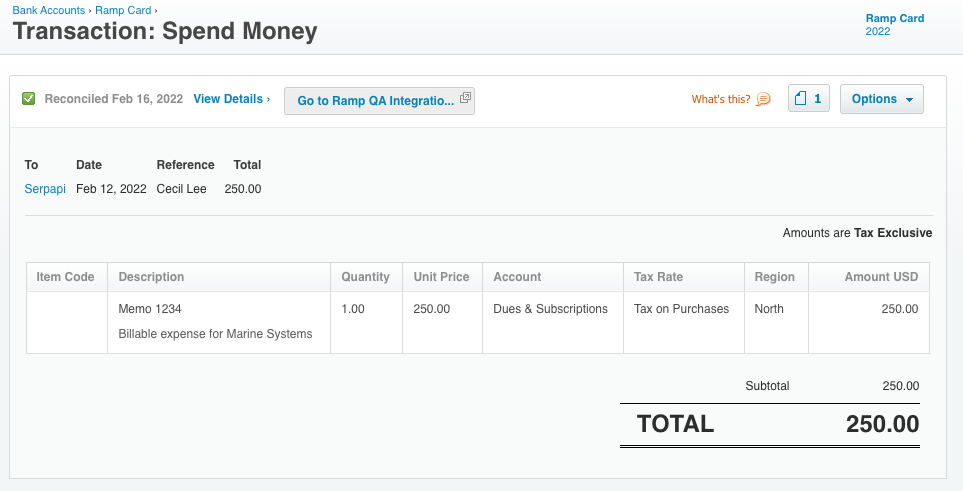Click Memo 1234 description text
This screenshot has height=491, width=963.
150,309
